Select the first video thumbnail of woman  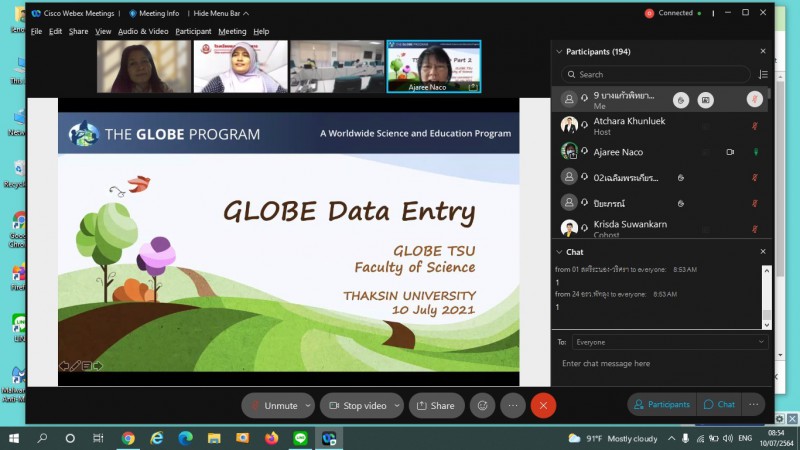click(x=144, y=67)
